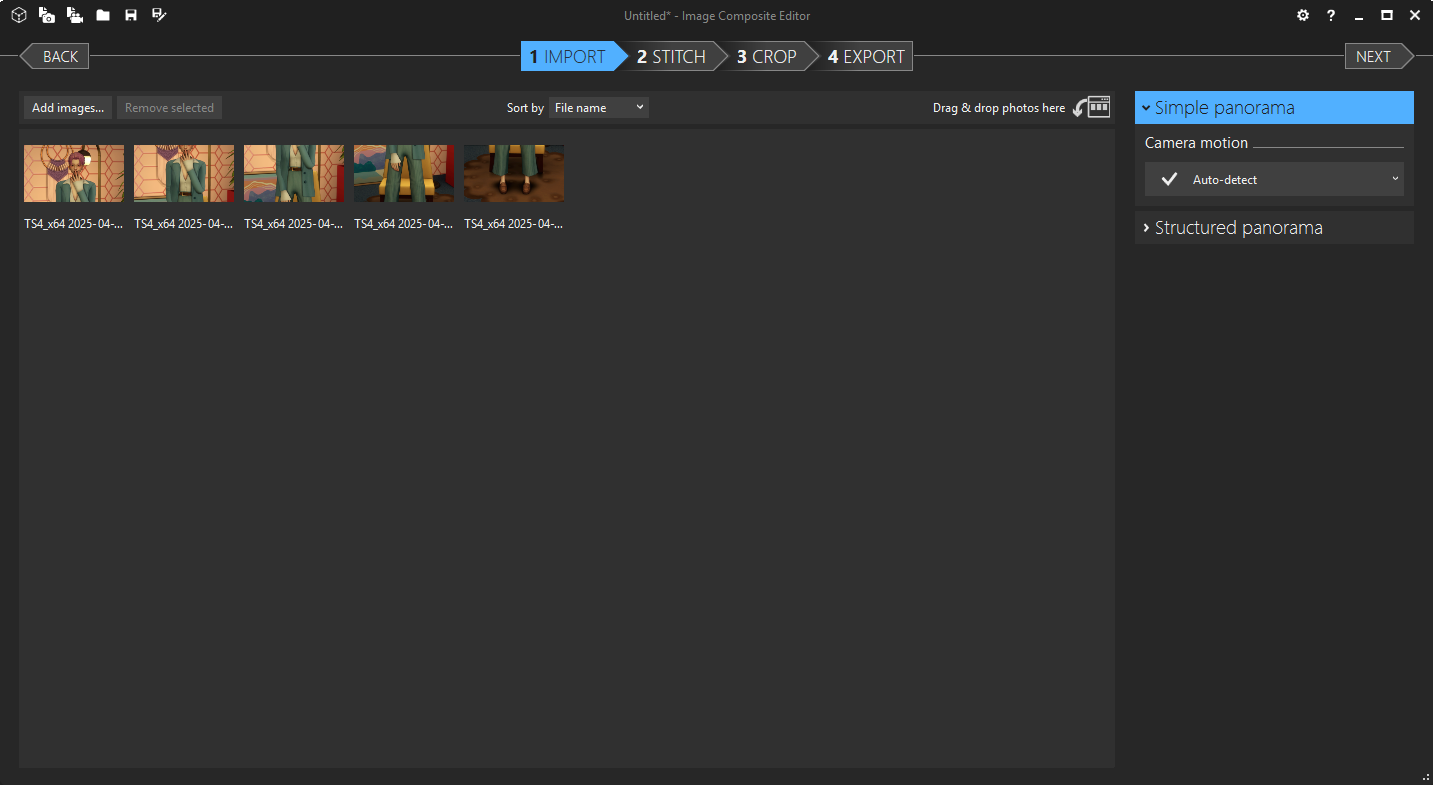
Task: Save the project with the floppy icon
Action: [x=131, y=15]
